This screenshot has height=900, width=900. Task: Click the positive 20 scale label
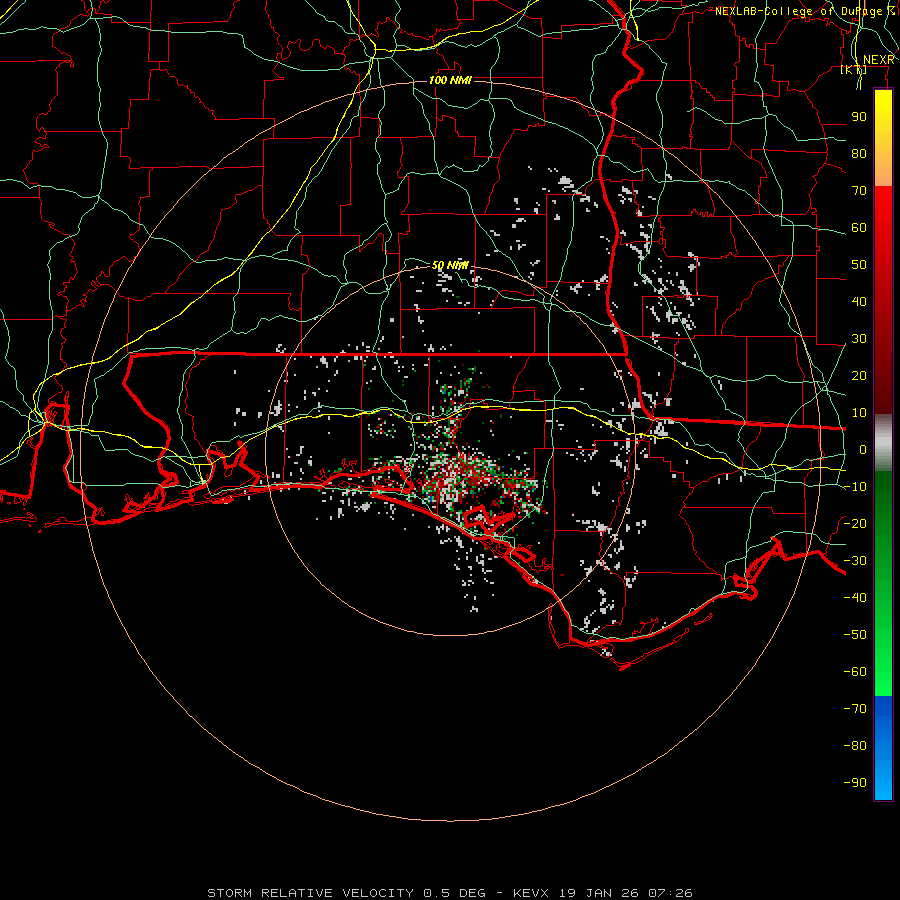[859, 375]
